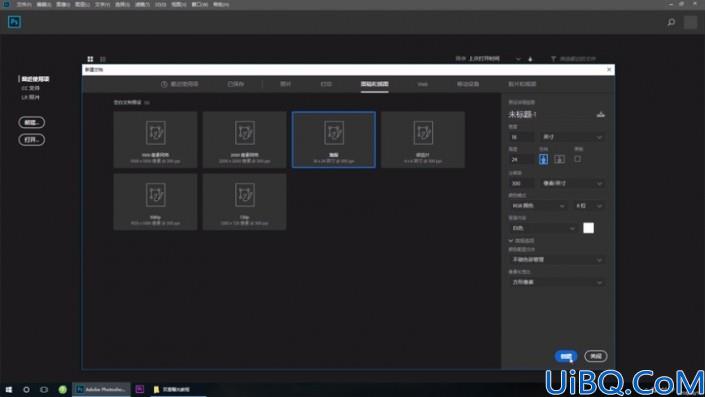This screenshot has height=397, width=705.
Task: Click the close button beside create
Action: (x=596, y=356)
